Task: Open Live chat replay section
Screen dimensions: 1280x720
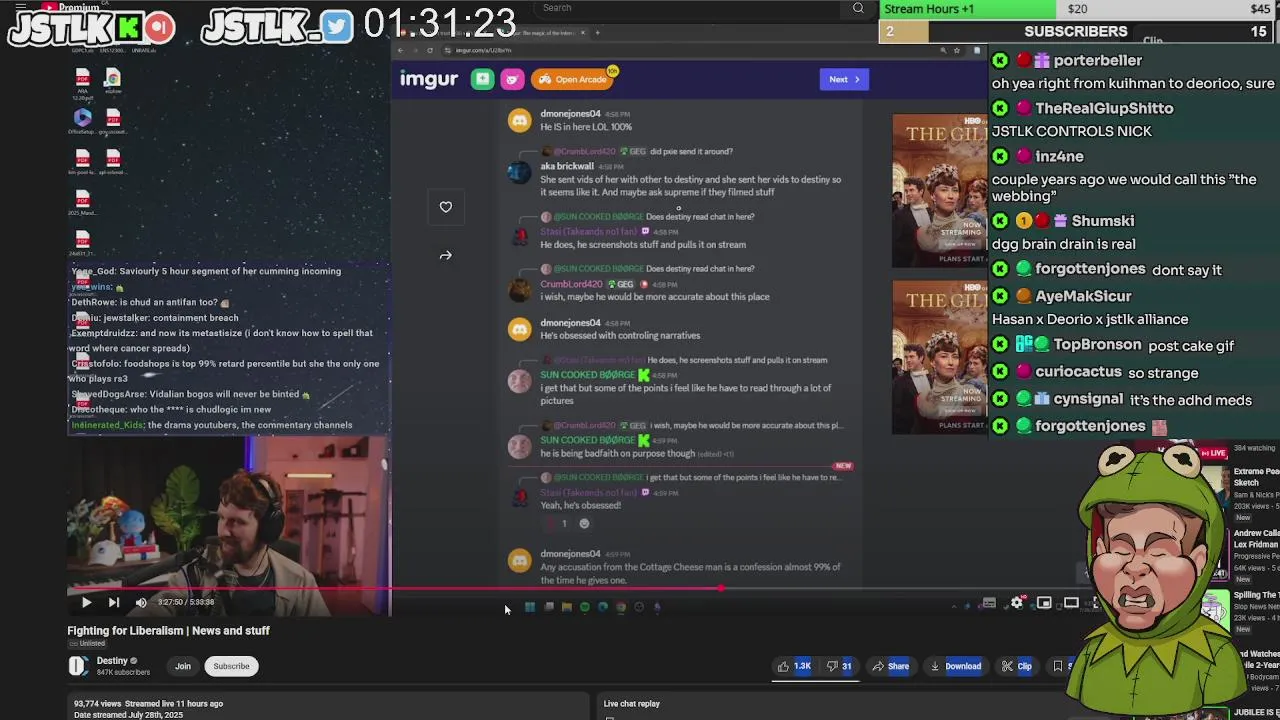Action: click(x=632, y=704)
